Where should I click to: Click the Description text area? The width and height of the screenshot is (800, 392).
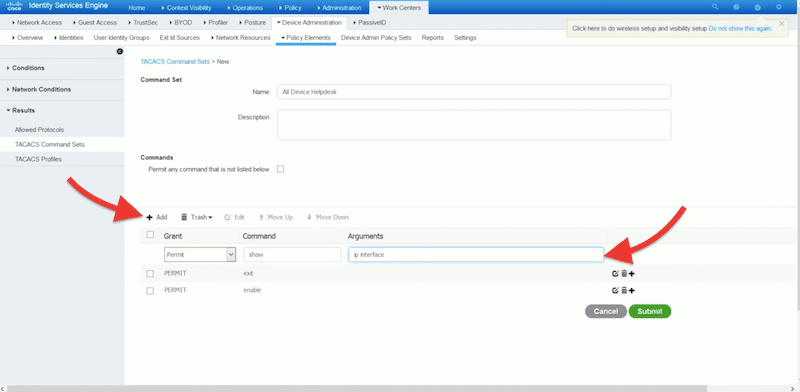click(x=474, y=125)
